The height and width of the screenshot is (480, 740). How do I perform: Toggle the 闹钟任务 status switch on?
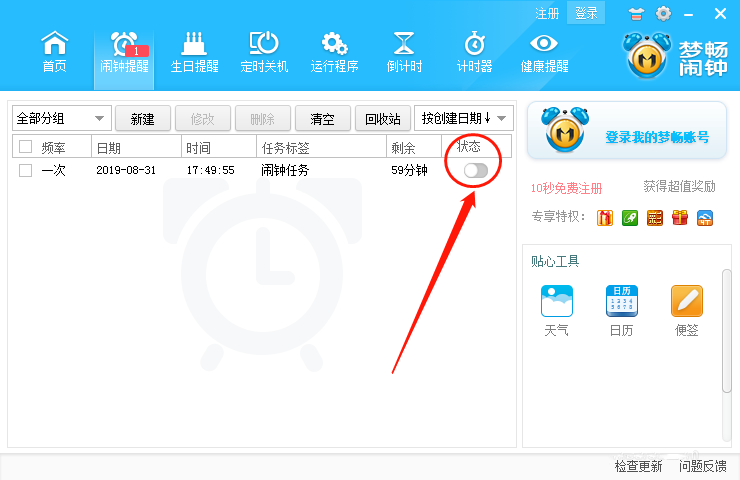coord(476,170)
